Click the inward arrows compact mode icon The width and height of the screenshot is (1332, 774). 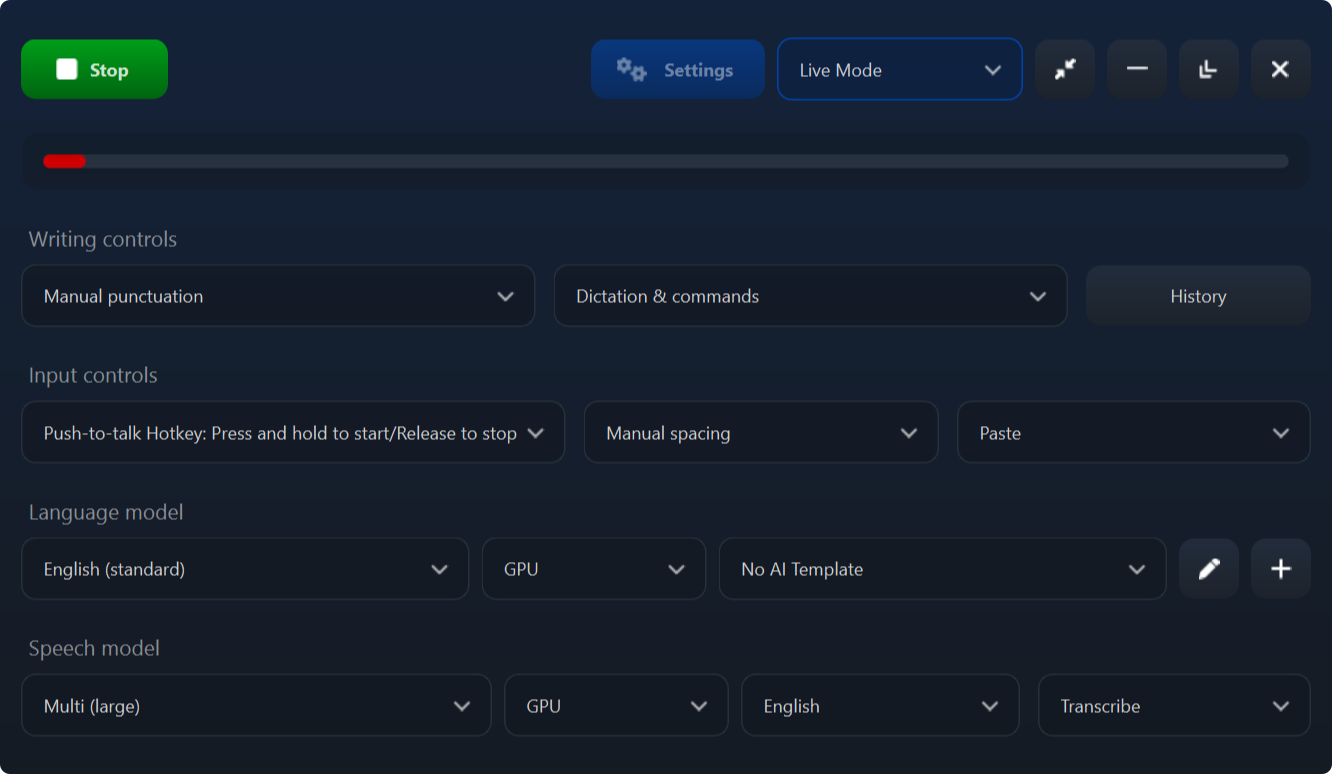1064,69
